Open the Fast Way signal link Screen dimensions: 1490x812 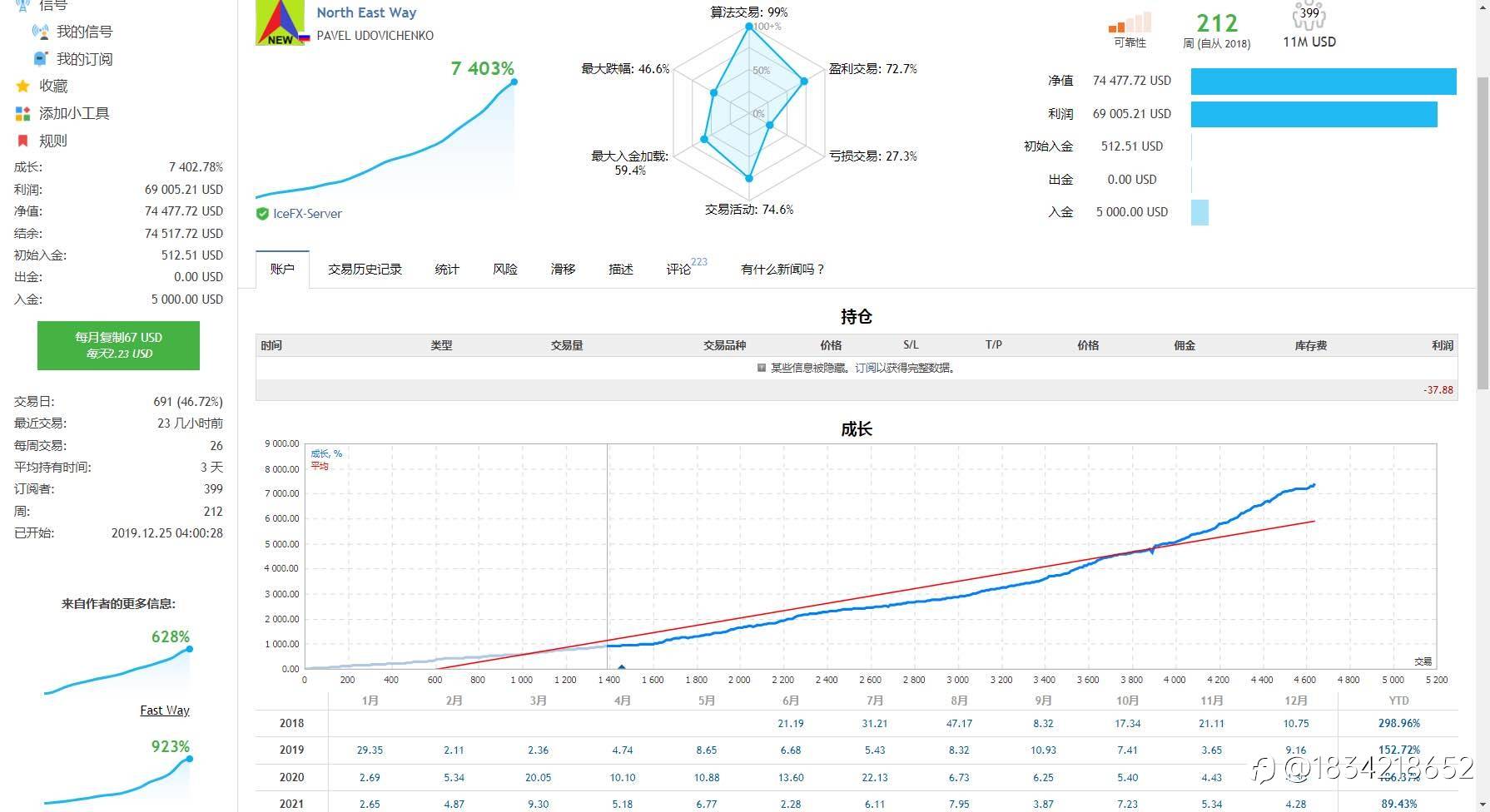pos(165,710)
